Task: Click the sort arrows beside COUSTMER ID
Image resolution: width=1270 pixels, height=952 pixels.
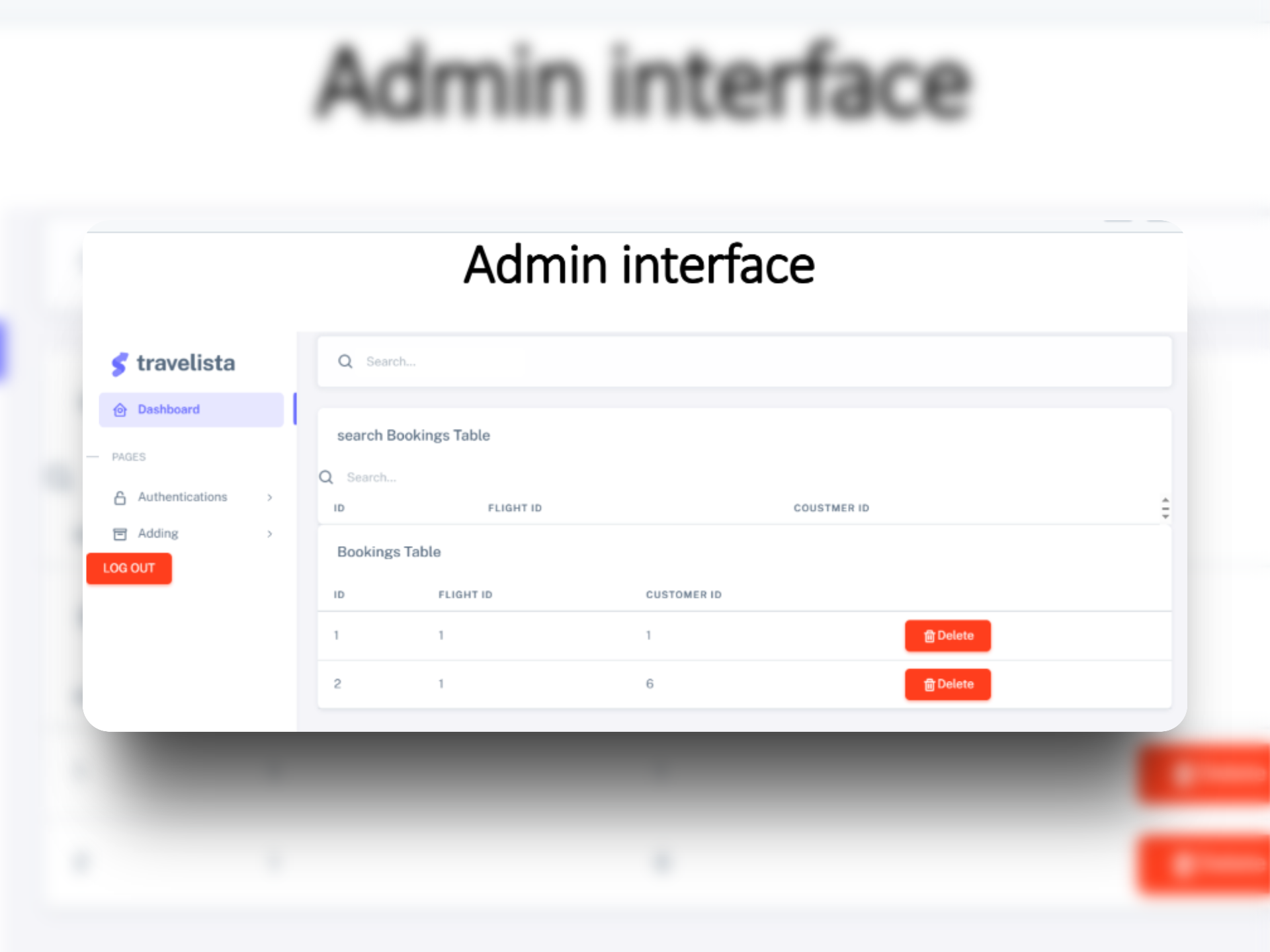Action: point(1165,508)
